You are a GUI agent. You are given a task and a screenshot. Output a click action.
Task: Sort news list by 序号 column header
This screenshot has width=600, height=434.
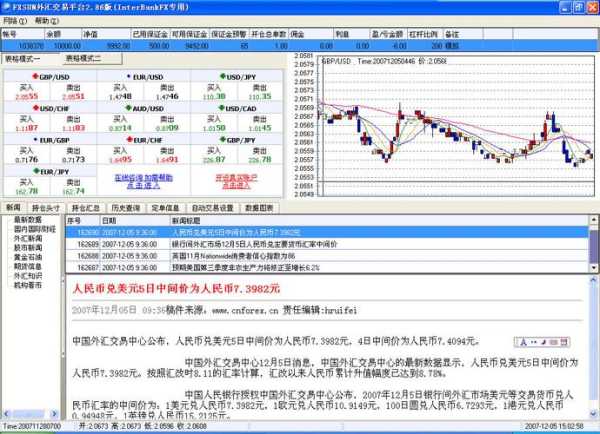[x=83, y=221]
